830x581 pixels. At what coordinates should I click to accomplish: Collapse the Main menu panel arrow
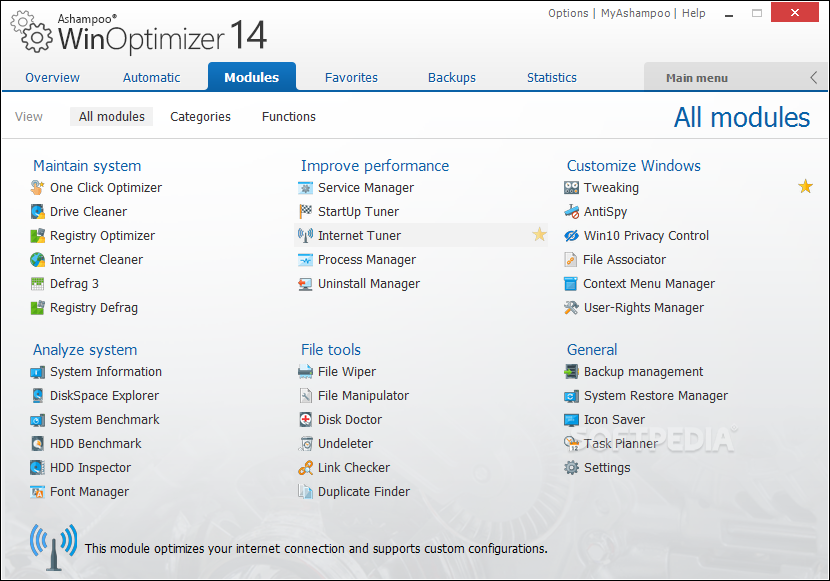coord(814,78)
